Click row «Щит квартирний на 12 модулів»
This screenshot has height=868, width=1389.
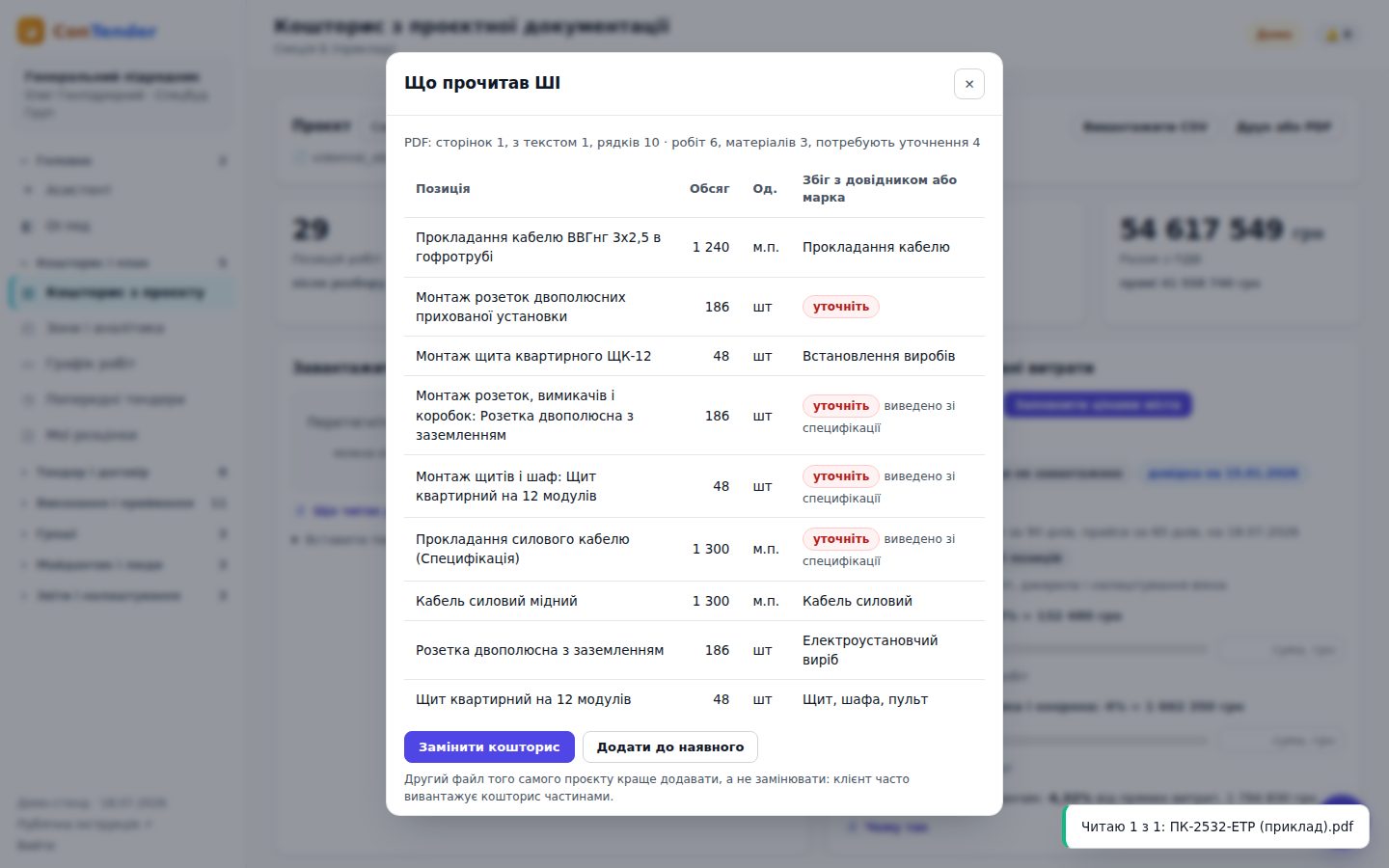(x=694, y=699)
